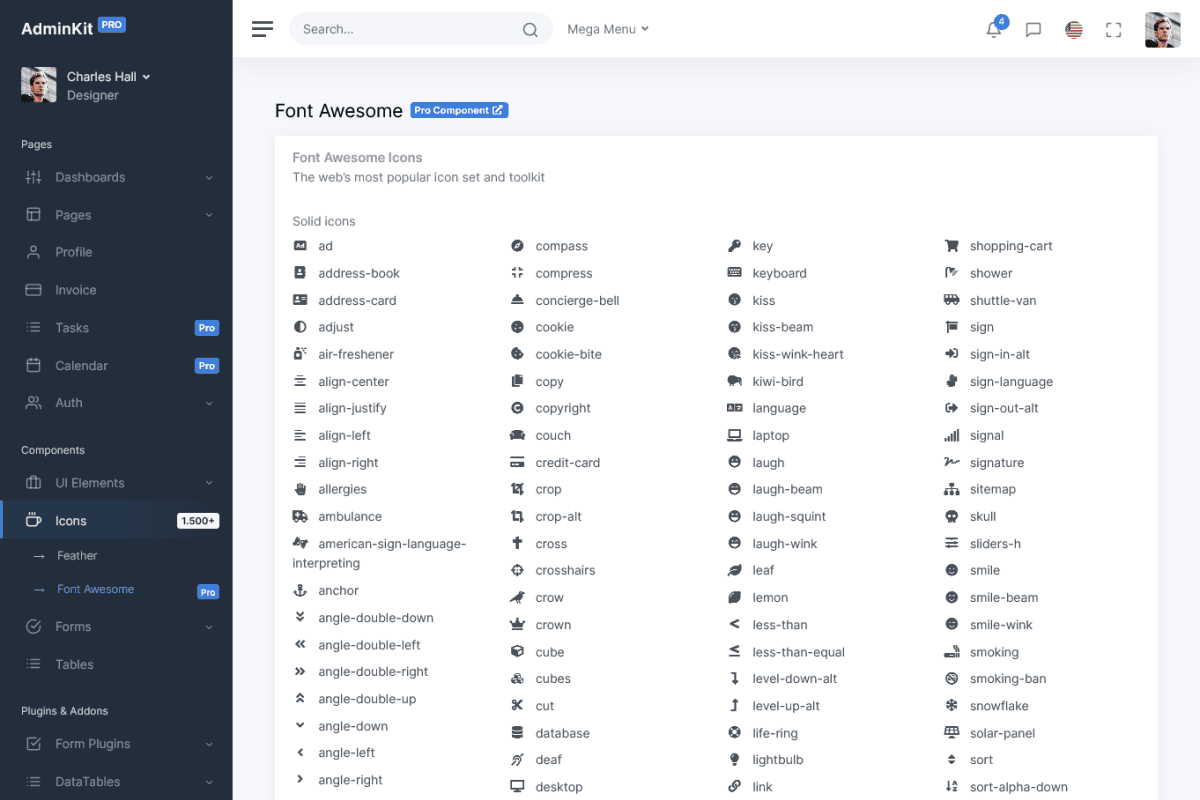1200x800 pixels.
Task: Click the Charles Hall sidebar avatar
Action: click(x=39, y=85)
